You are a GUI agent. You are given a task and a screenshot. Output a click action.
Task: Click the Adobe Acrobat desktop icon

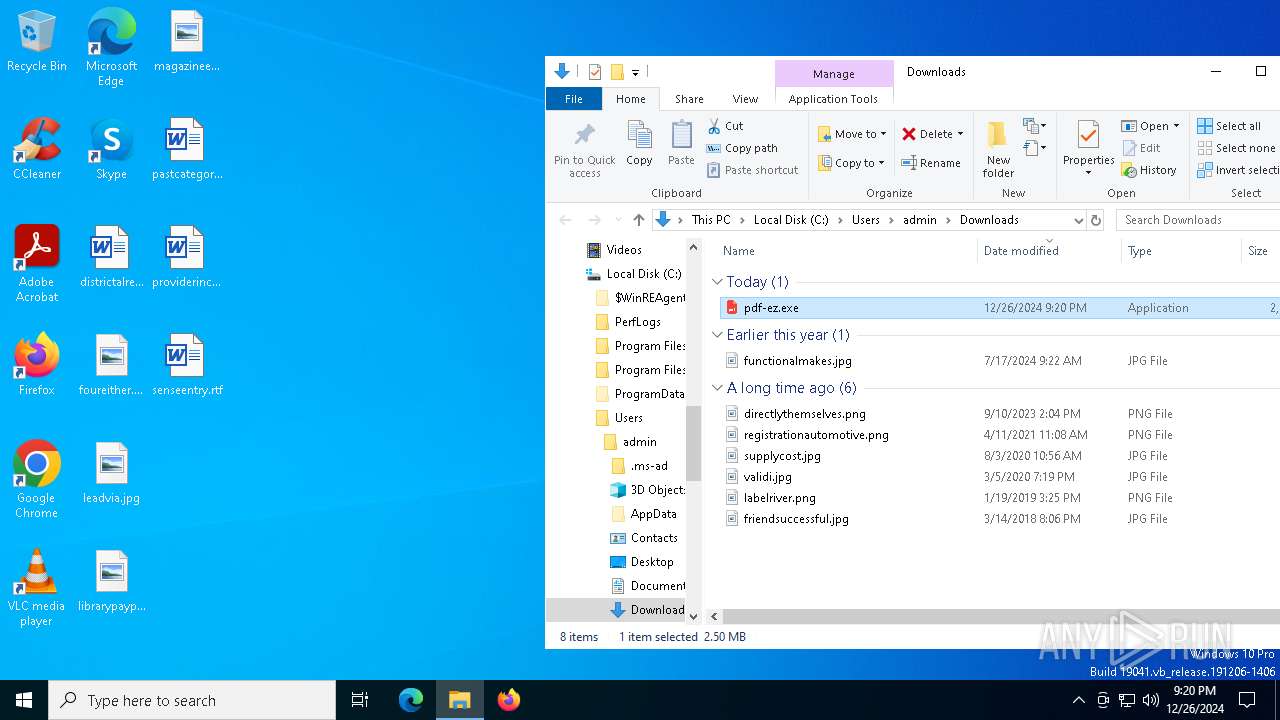click(x=37, y=264)
